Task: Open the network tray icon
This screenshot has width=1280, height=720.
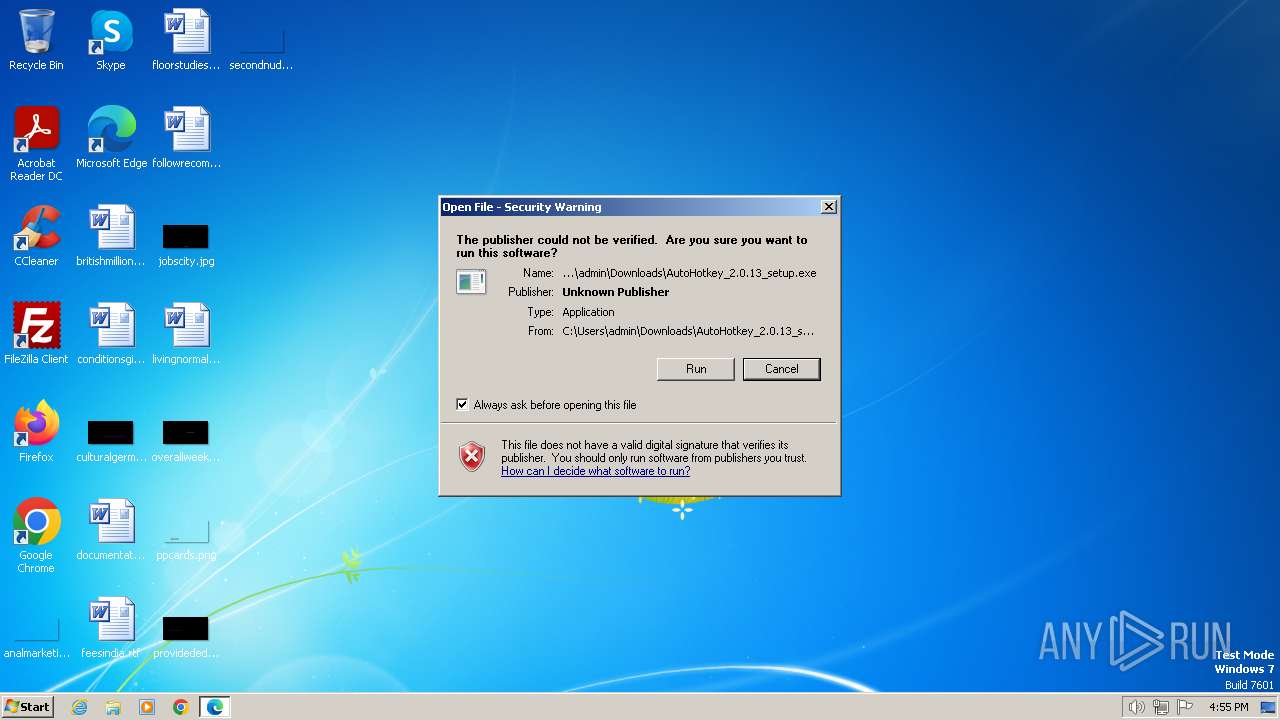Action: coord(1161,707)
